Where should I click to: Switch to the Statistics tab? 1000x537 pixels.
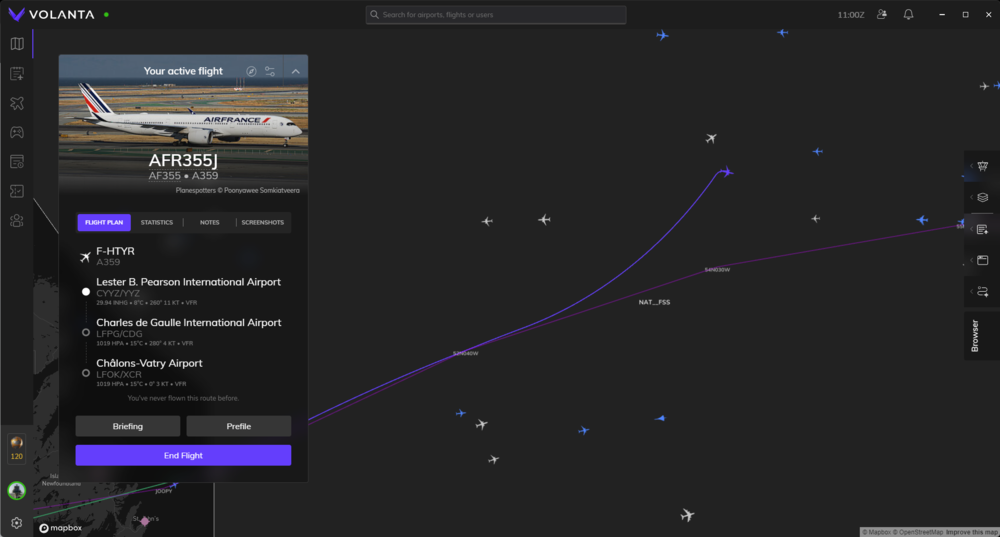click(x=156, y=222)
